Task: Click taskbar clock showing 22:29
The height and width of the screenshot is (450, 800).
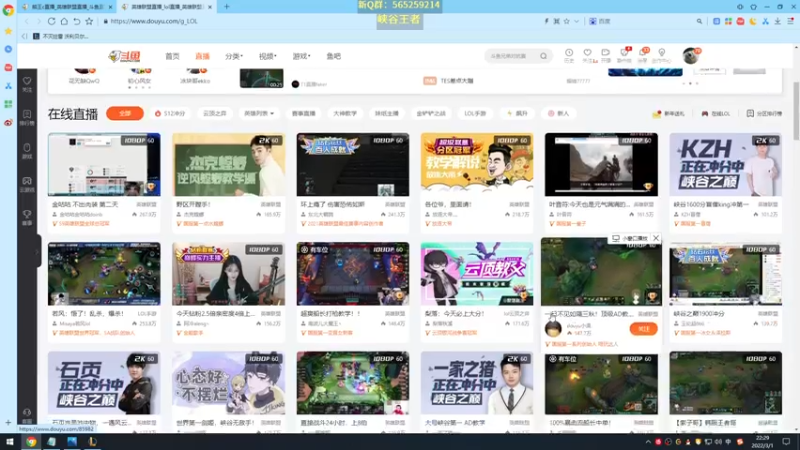Action: (x=762, y=441)
